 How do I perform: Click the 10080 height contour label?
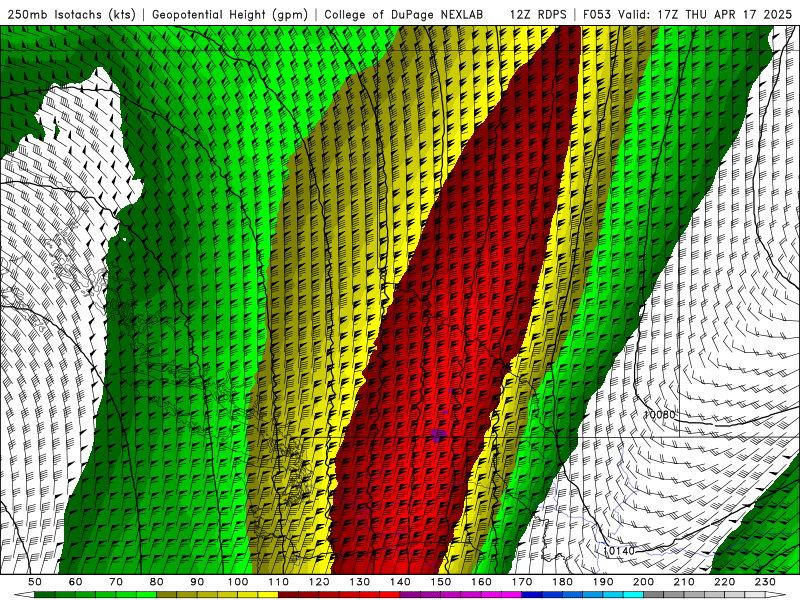(x=659, y=414)
